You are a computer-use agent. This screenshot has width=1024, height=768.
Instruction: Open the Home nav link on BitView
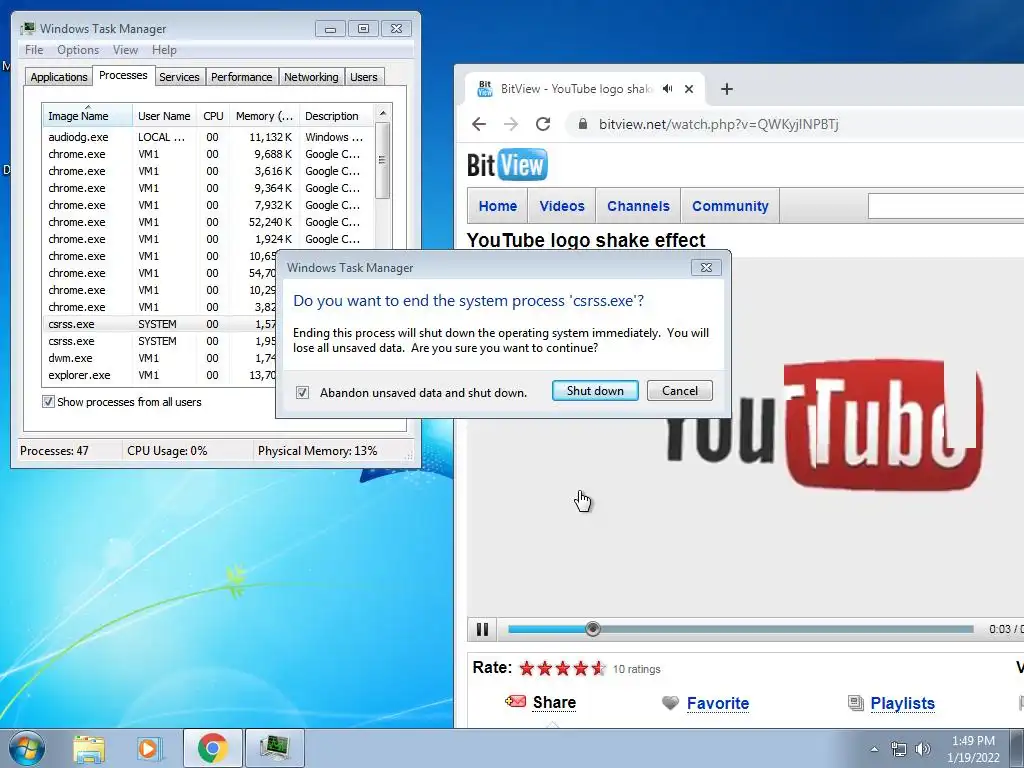coord(498,206)
